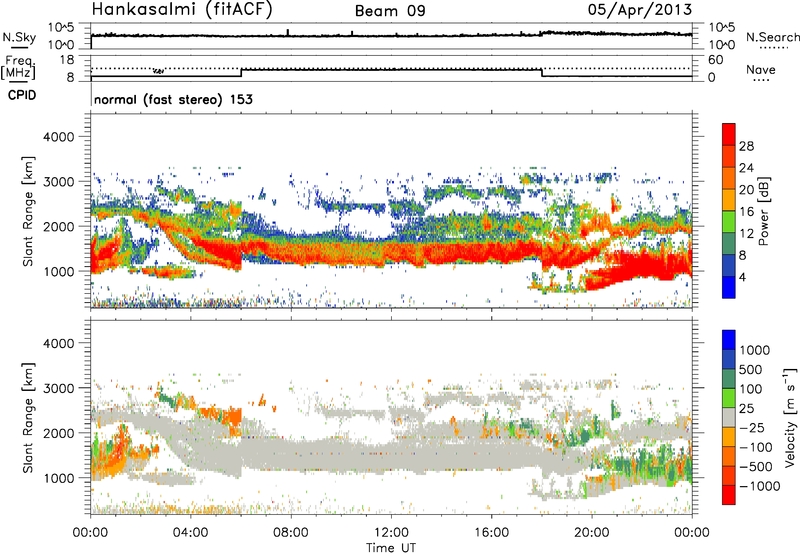800x554 pixels.
Task: Click the light green 12–16 dB Power swatch
Action: click(x=729, y=222)
